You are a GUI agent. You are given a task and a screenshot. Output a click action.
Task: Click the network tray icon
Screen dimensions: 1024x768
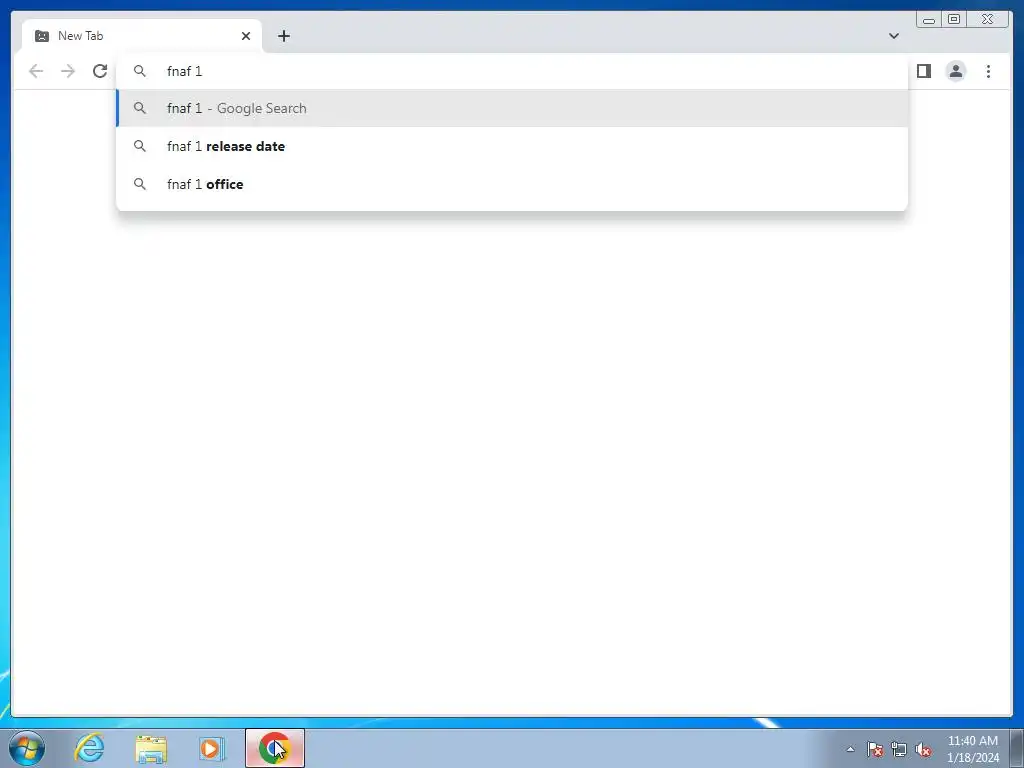[x=899, y=749]
